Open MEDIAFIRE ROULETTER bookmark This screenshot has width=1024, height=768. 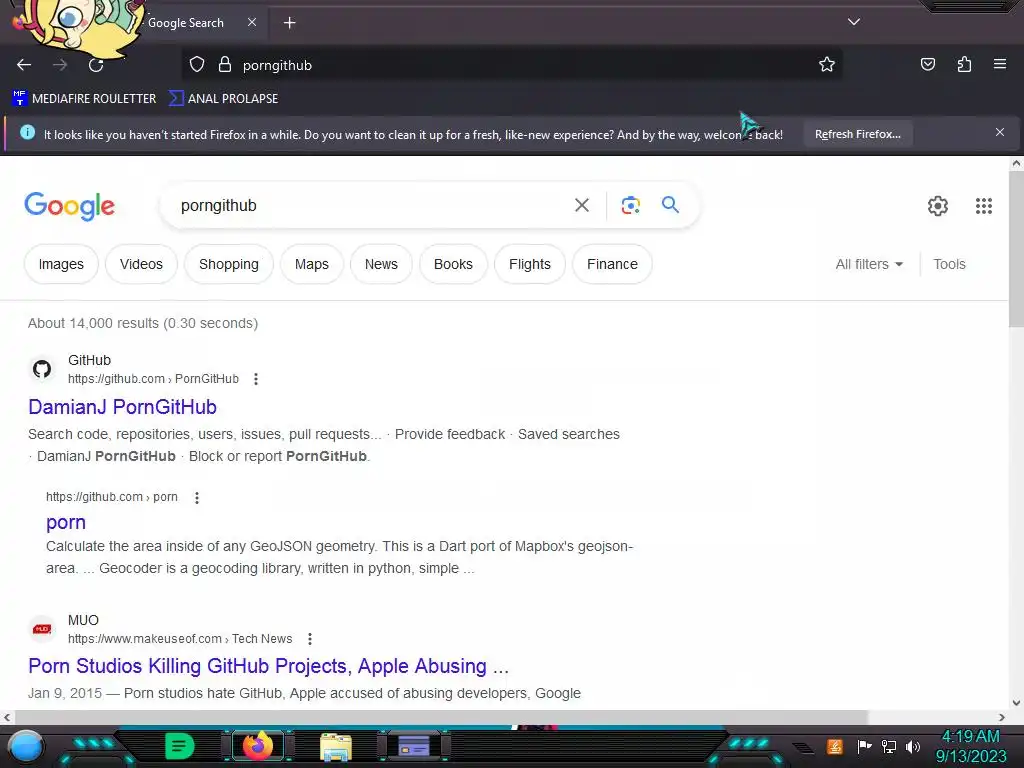coord(84,99)
